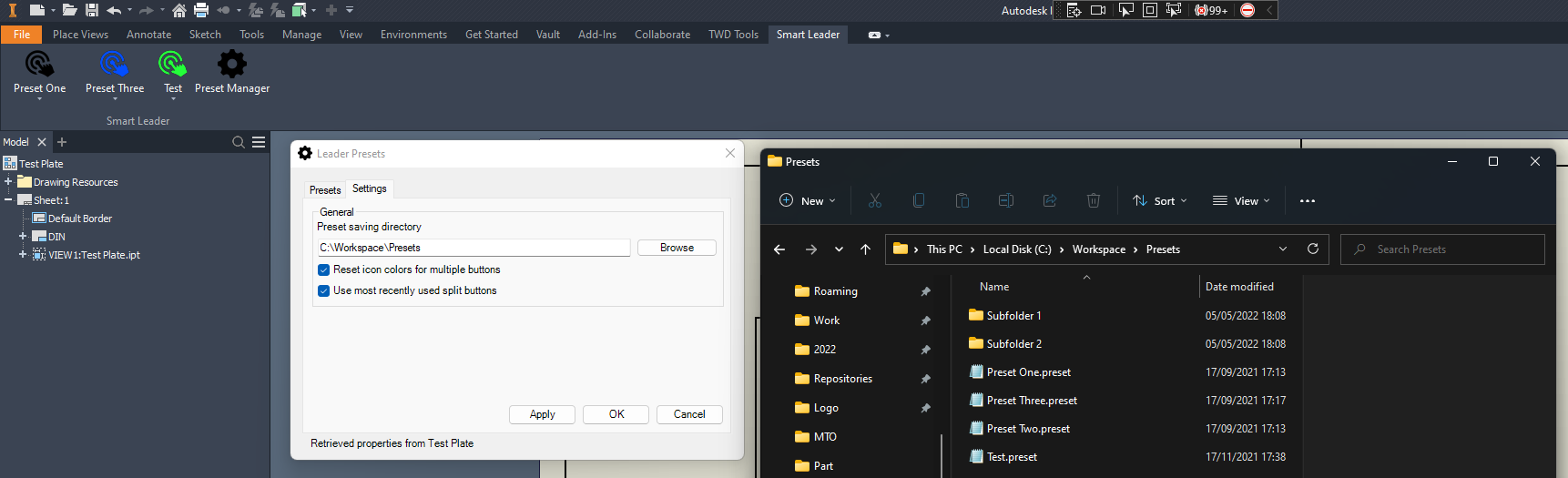Refresh the Presets folder in Explorer
1568x478 pixels.
click(x=1312, y=249)
